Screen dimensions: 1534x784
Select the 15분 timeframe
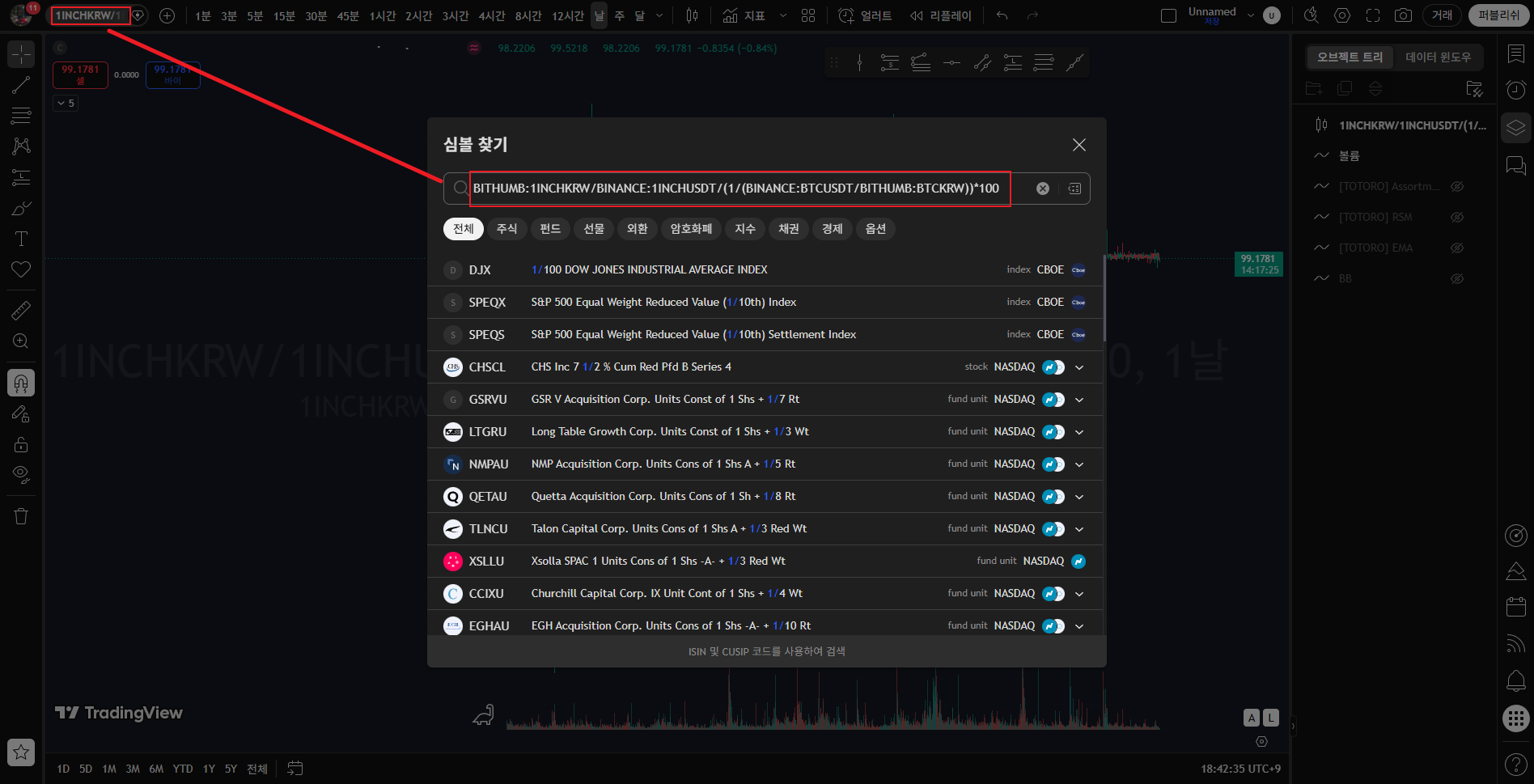coord(284,15)
